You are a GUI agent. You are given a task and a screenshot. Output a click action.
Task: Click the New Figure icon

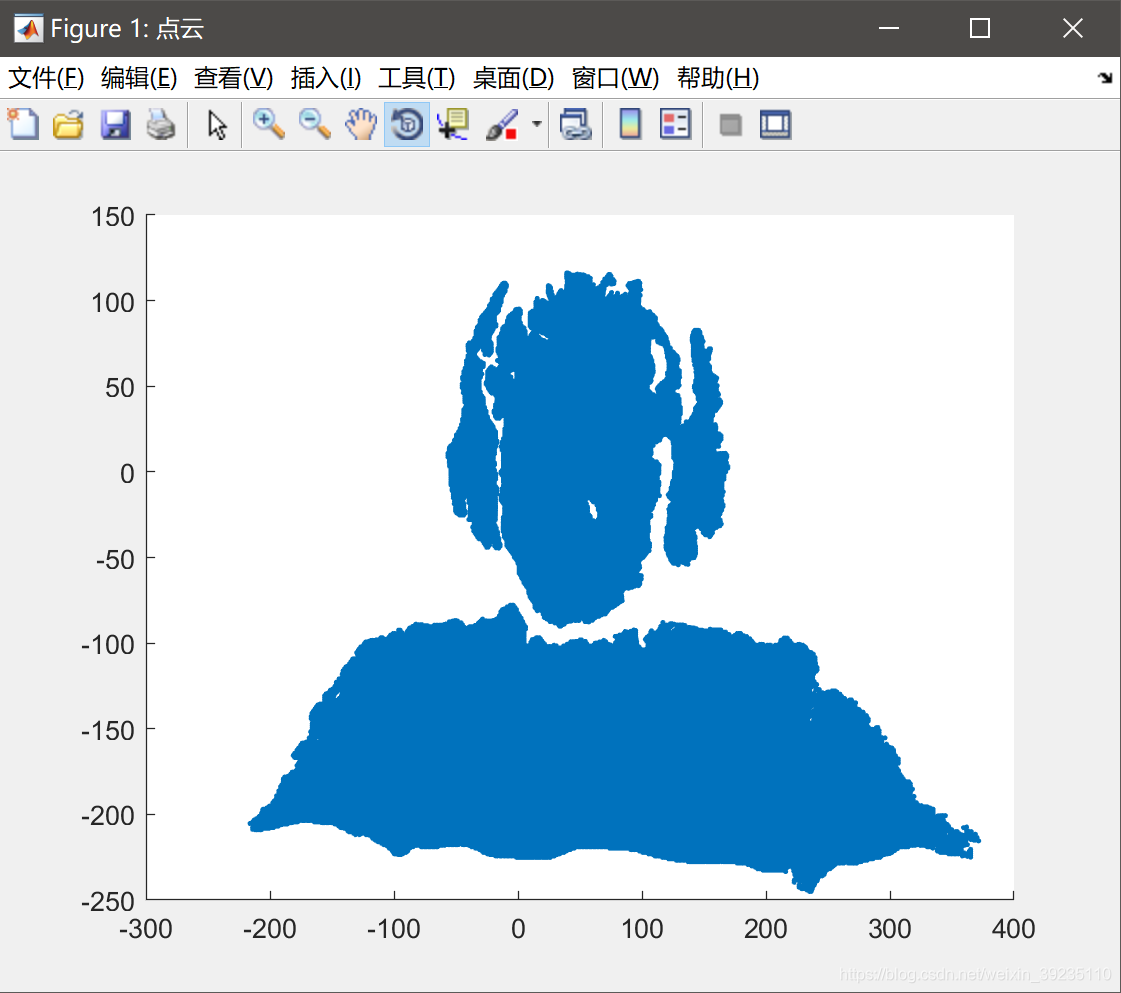coord(23,124)
